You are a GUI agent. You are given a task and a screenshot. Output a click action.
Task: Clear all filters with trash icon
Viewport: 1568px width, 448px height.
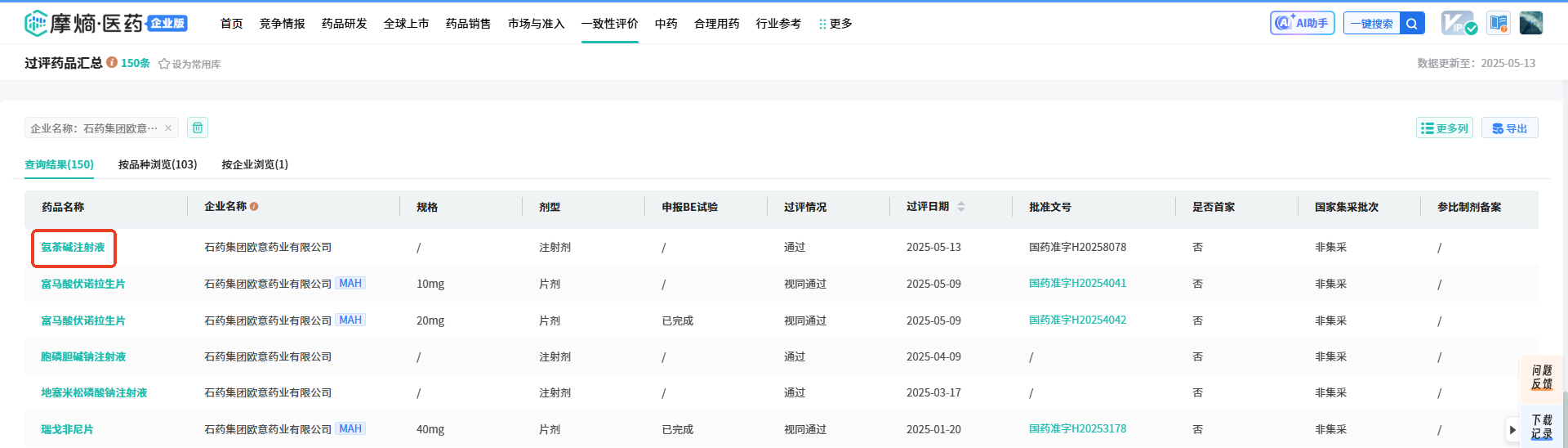point(198,128)
